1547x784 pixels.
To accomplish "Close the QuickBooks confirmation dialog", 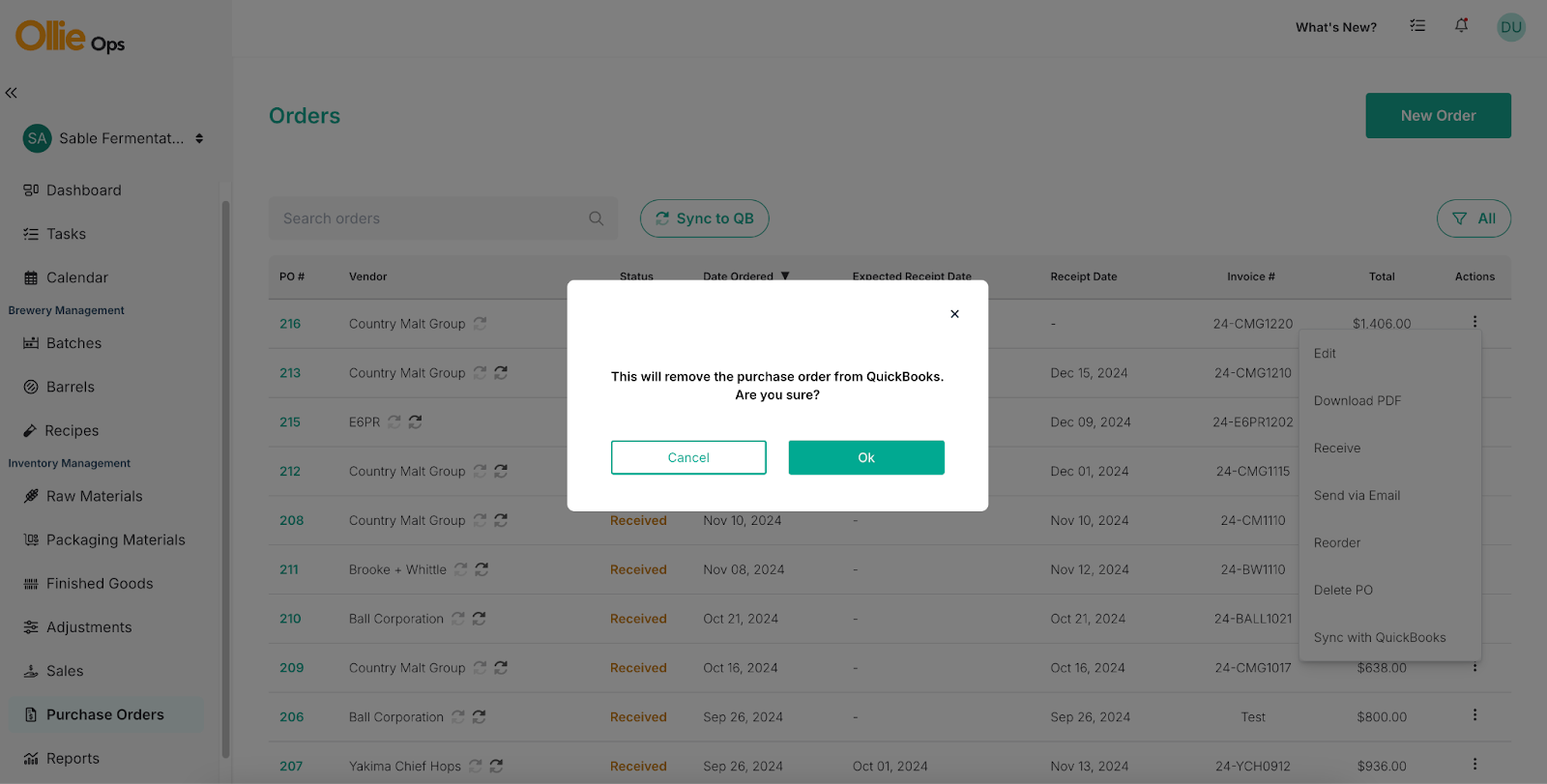I will (x=954, y=314).
